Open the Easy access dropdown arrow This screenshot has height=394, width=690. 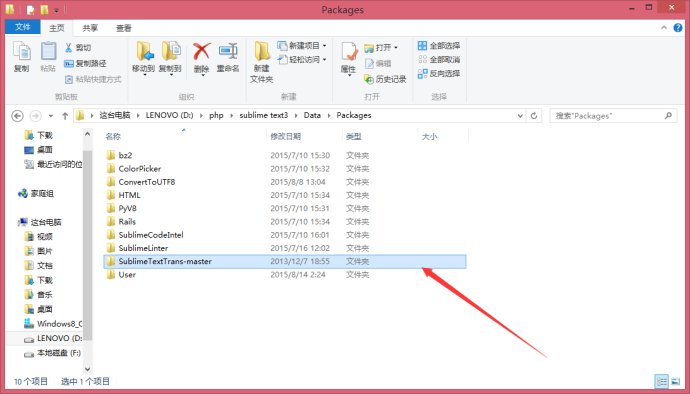(x=325, y=59)
